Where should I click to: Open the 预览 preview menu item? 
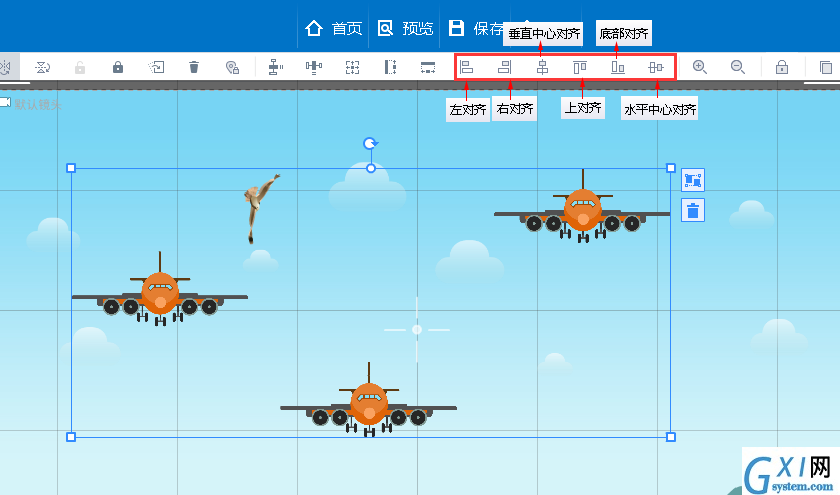coord(405,28)
